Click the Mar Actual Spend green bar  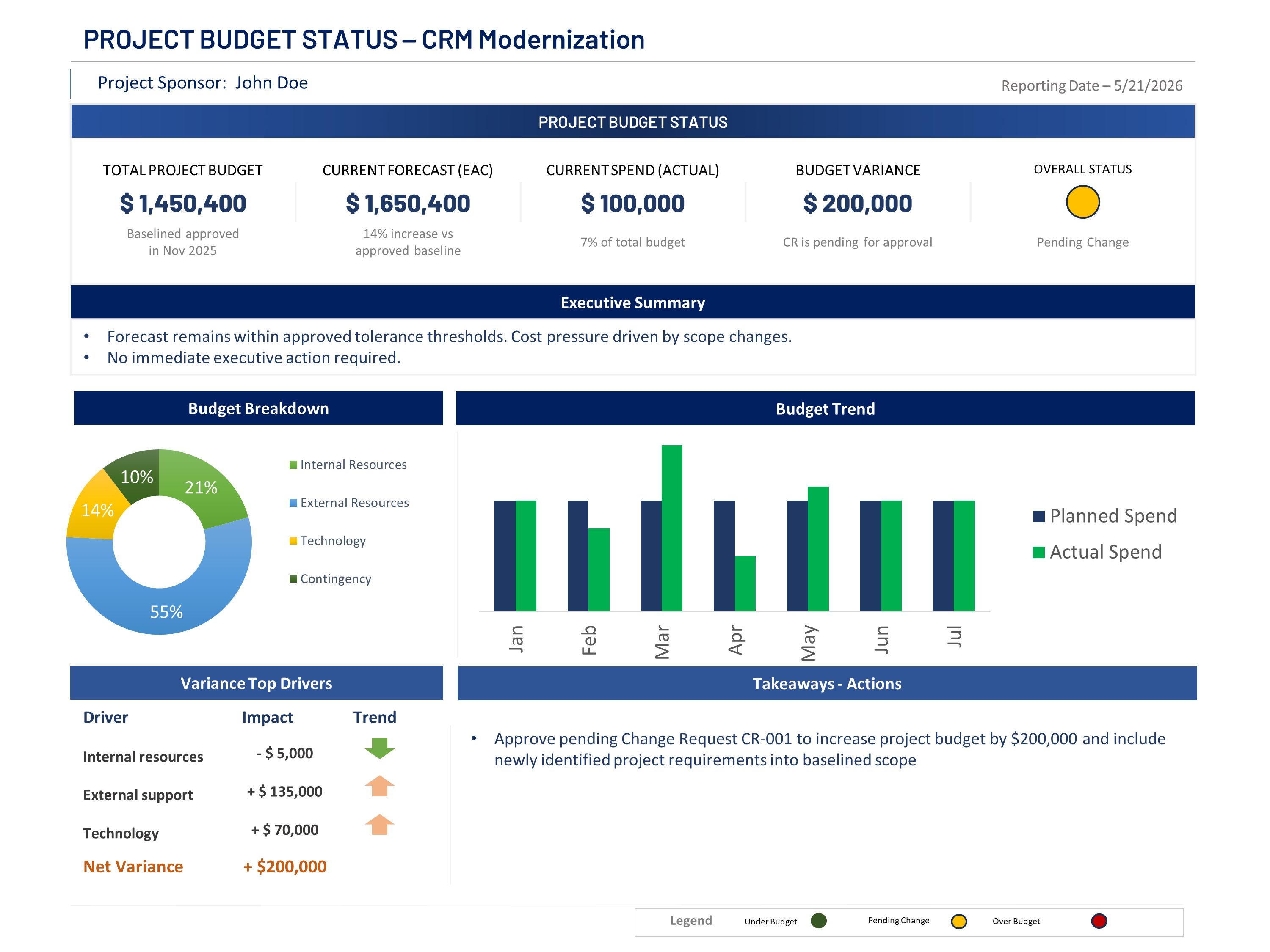point(672,528)
